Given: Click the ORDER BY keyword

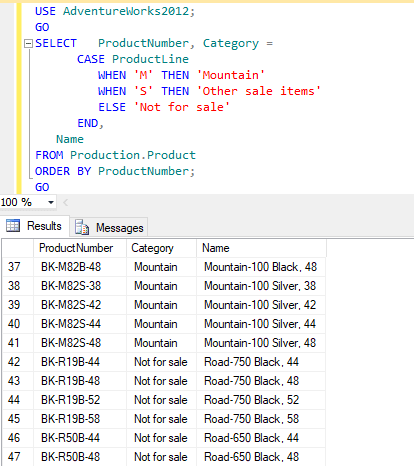Looking at the screenshot, I should 63,171.
